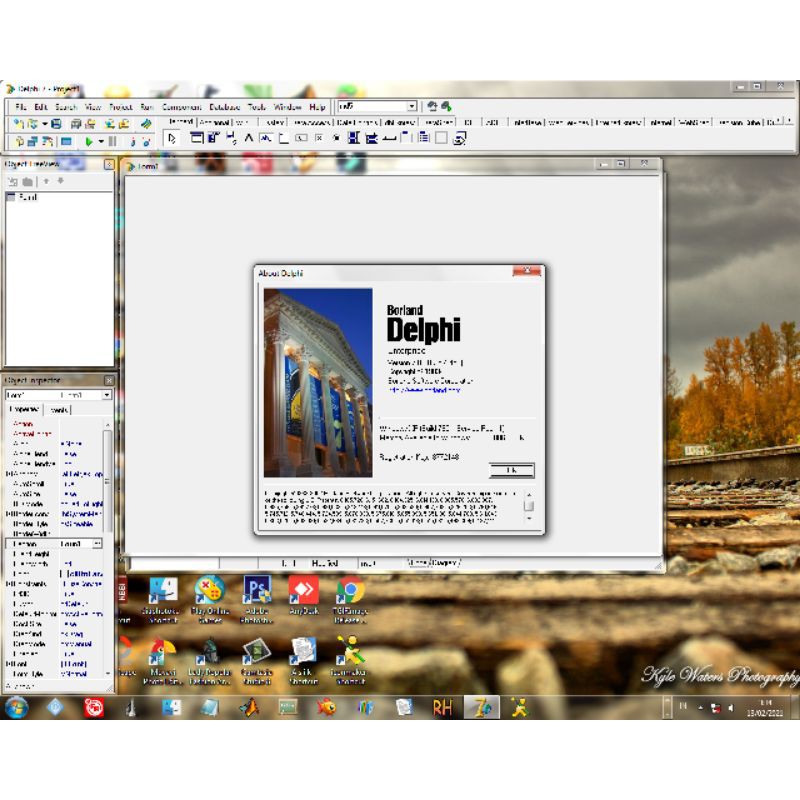Open the Adobe Photoshop desktop shortcut
Image resolution: width=800 pixels, height=800 pixels.
tap(257, 599)
